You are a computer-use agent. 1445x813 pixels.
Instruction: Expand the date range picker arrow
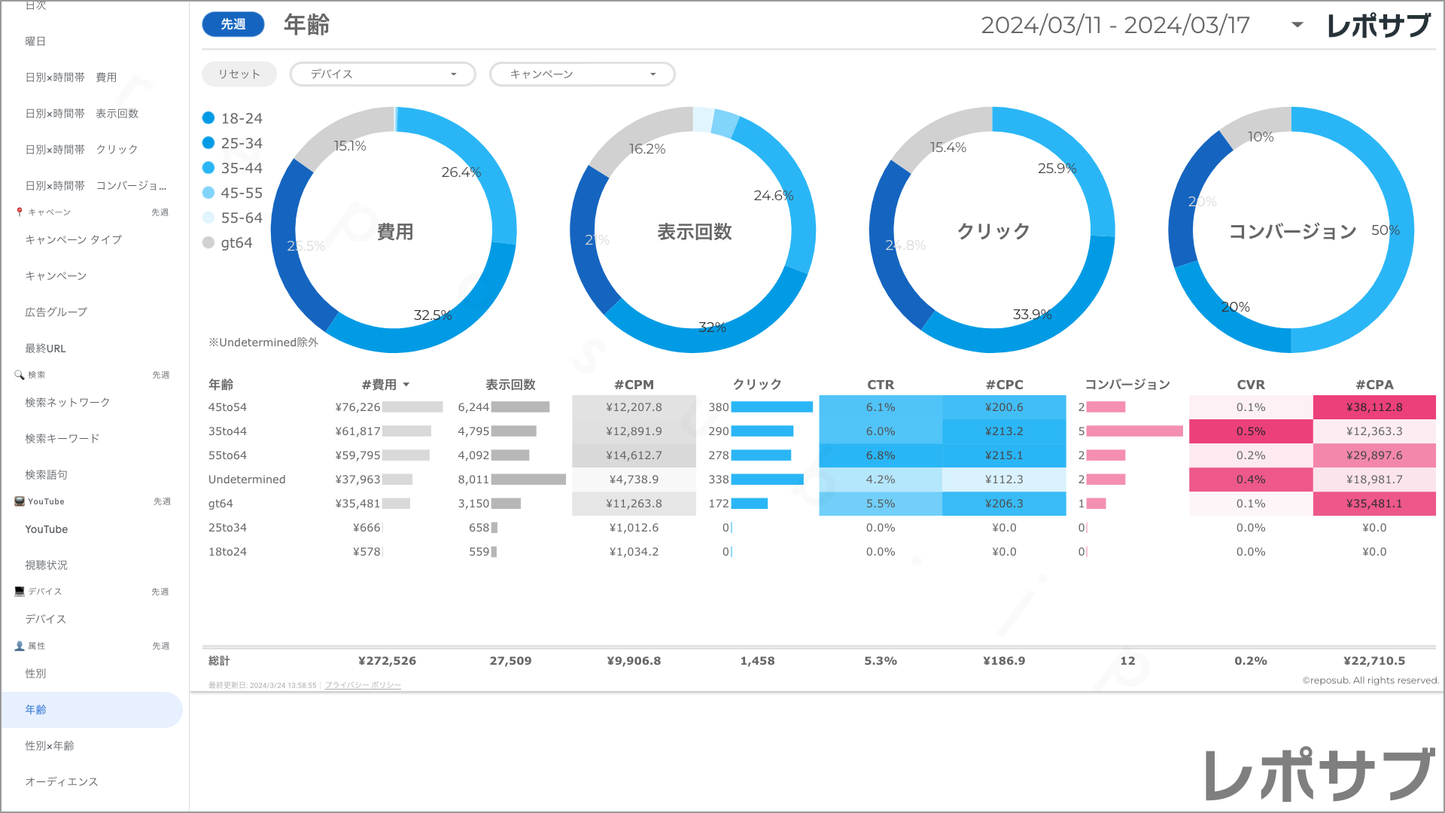[x=1297, y=25]
